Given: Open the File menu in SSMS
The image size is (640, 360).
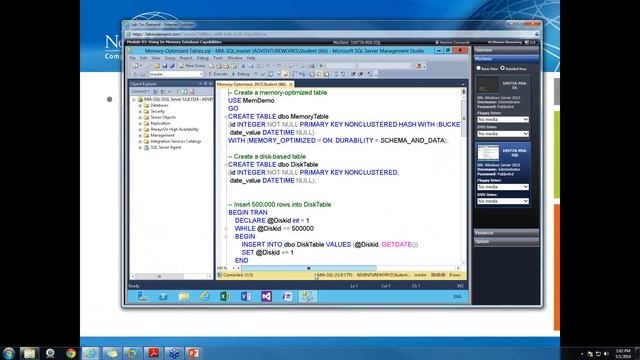Looking at the screenshot, I should click(132, 58).
